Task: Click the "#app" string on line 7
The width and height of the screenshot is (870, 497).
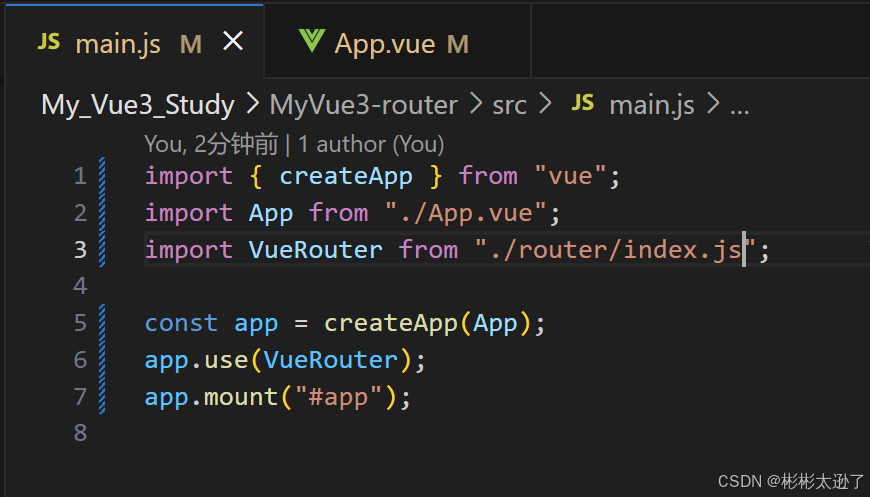Action: coord(338,397)
